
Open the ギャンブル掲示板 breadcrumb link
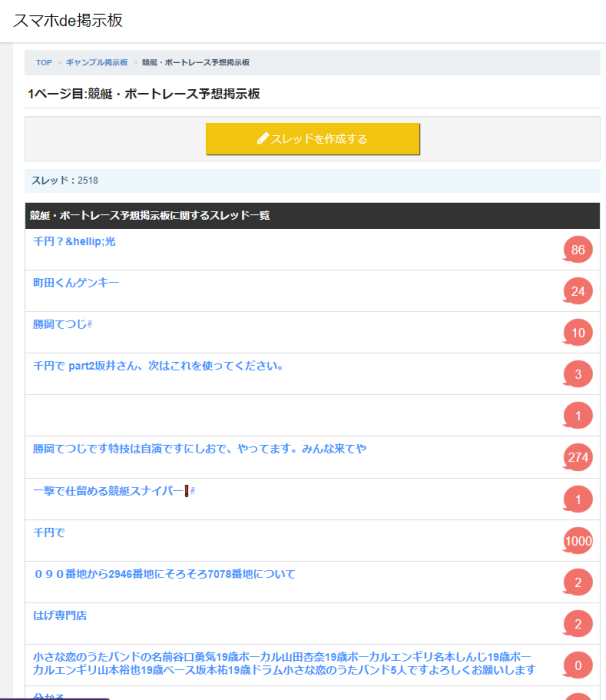pos(96,63)
